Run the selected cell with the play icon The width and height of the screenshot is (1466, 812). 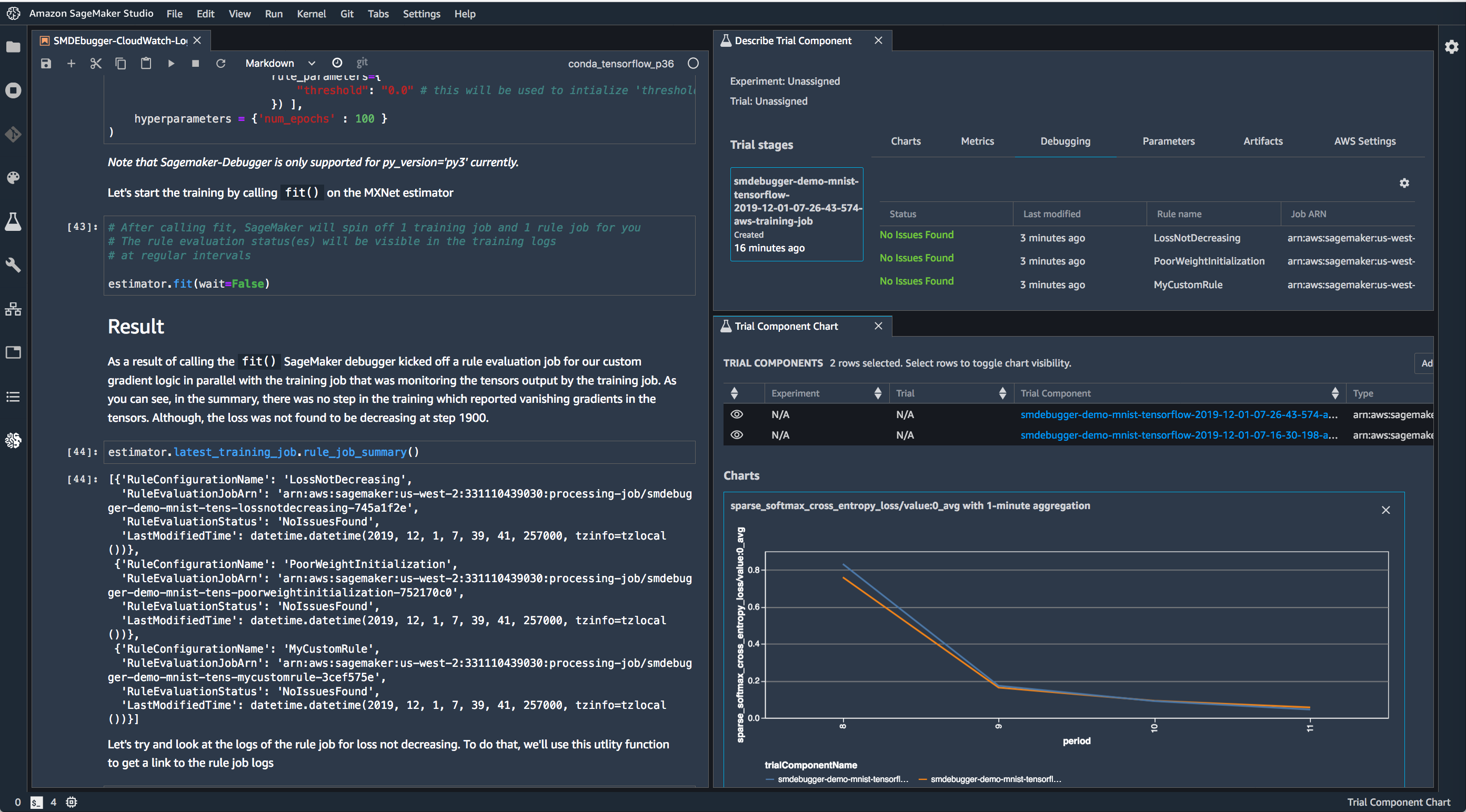(x=170, y=63)
